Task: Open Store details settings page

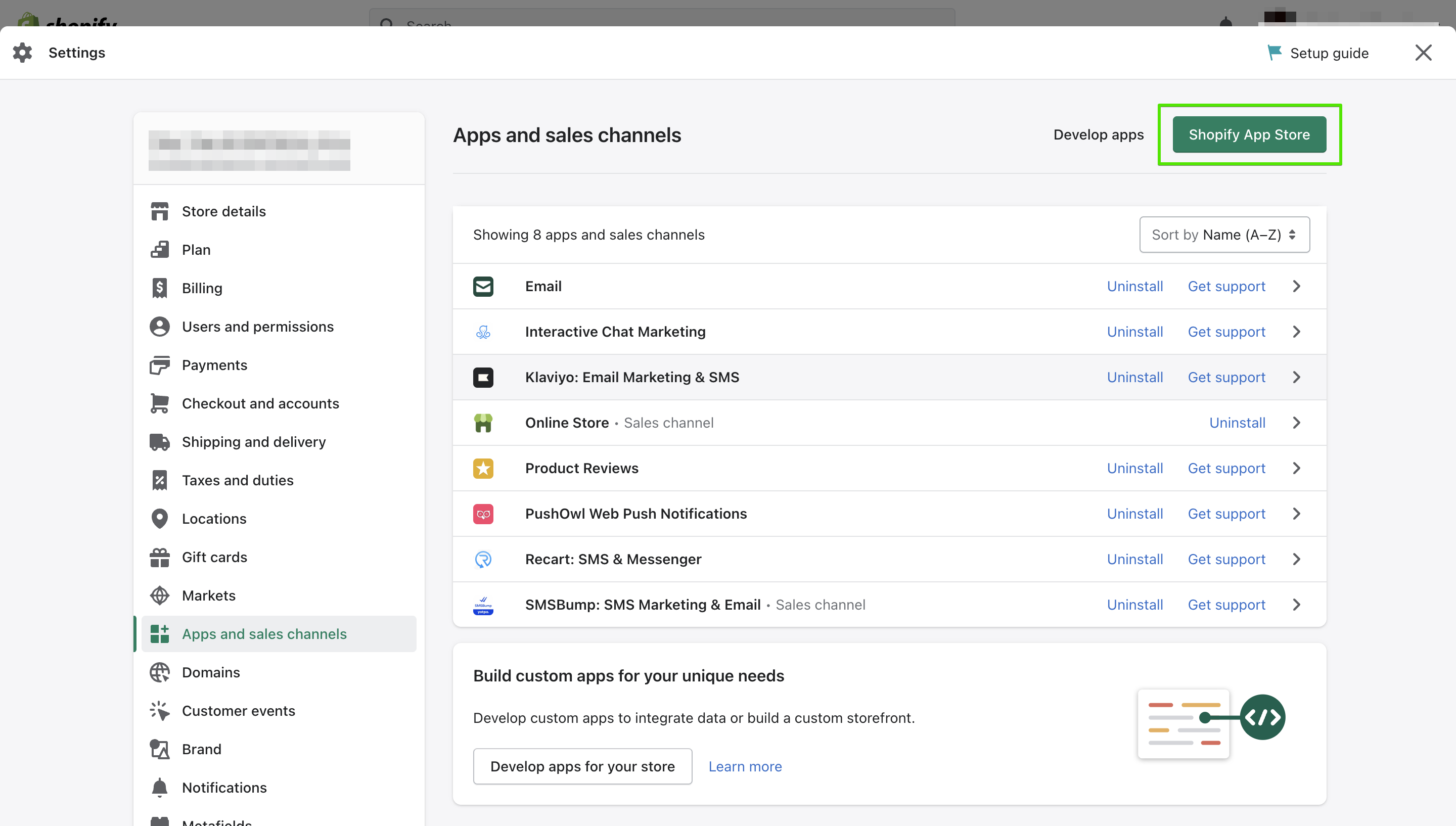Action: (x=279, y=211)
